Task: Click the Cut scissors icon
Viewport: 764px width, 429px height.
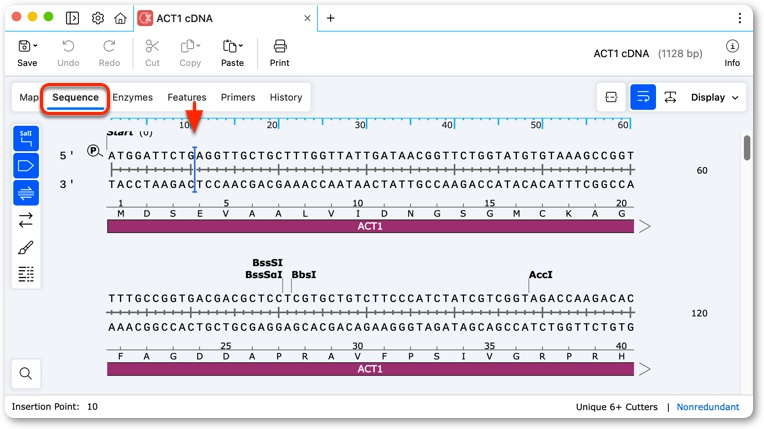Action: click(x=152, y=46)
